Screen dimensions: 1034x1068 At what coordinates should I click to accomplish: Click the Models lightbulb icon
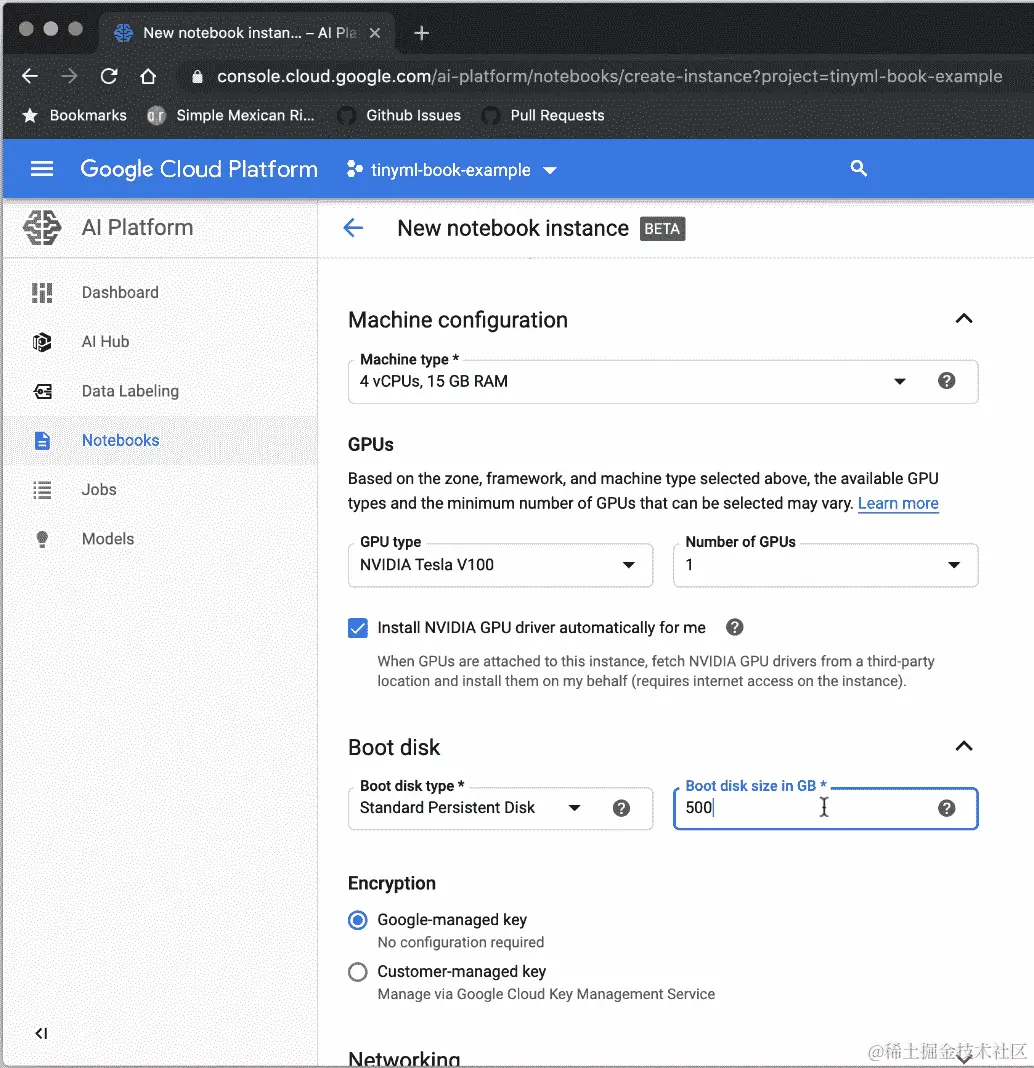pos(42,539)
